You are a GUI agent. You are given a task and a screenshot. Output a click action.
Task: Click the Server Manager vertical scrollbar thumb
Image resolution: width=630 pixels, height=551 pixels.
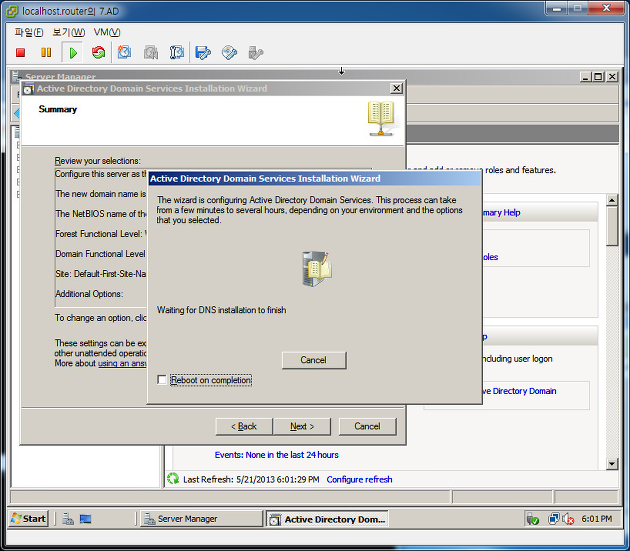pos(612,226)
